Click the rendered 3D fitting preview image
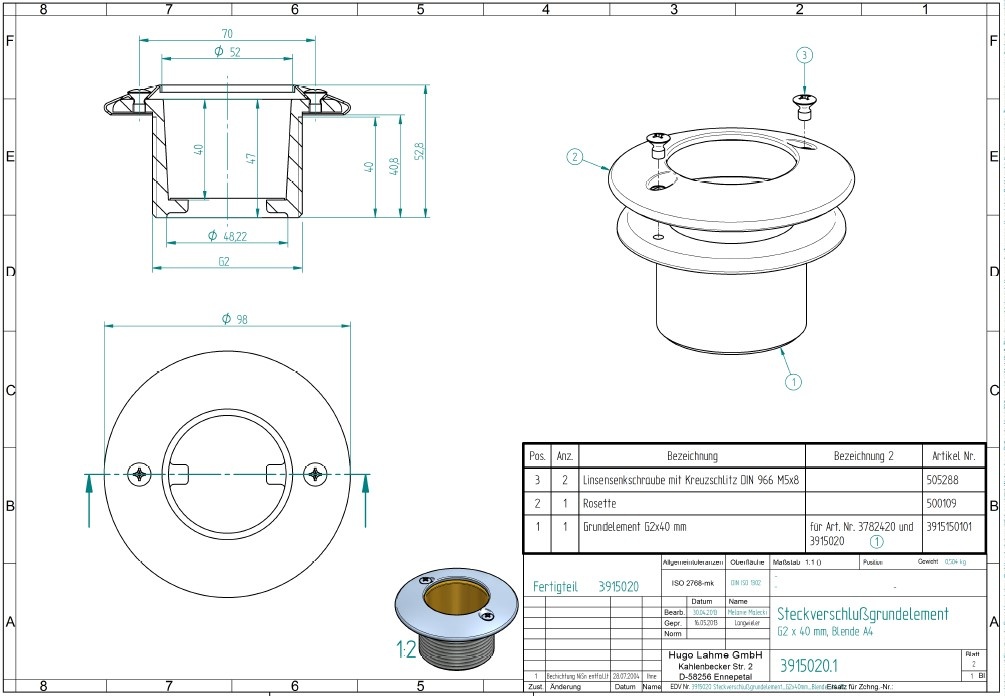Image resolution: width=1005 pixels, height=696 pixels. point(456,617)
